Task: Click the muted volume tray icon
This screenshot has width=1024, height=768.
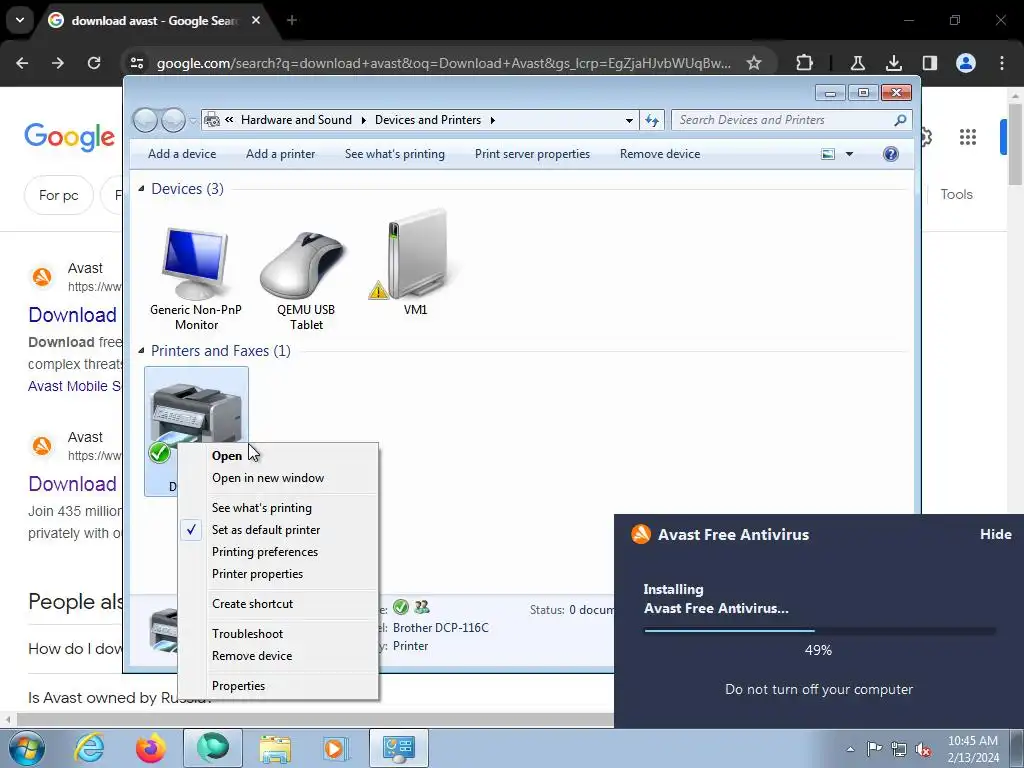Action: pos(923,749)
